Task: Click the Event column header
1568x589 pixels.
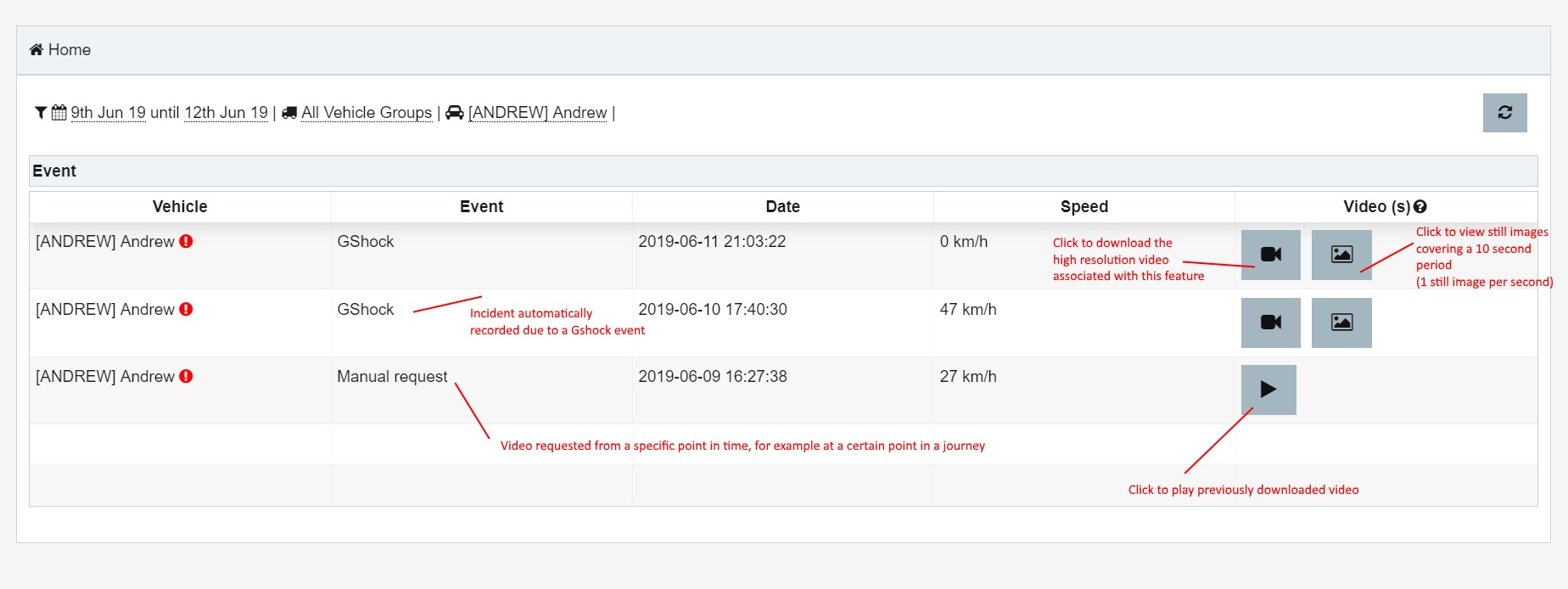Action: pyautogui.click(x=481, y=207)
